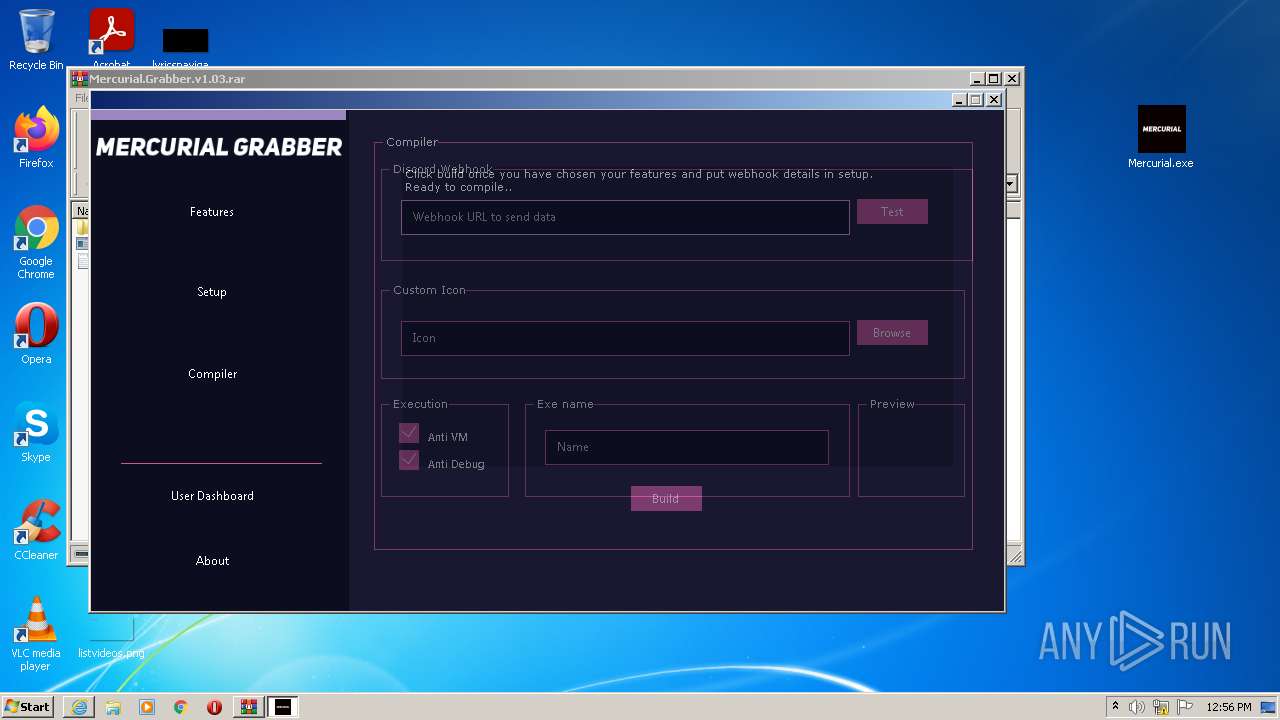The height and width of the screenshot is (720, 1280).
Task: Select the Mercurial.exe desktop icon
Action: click(x=1161, y=137)
